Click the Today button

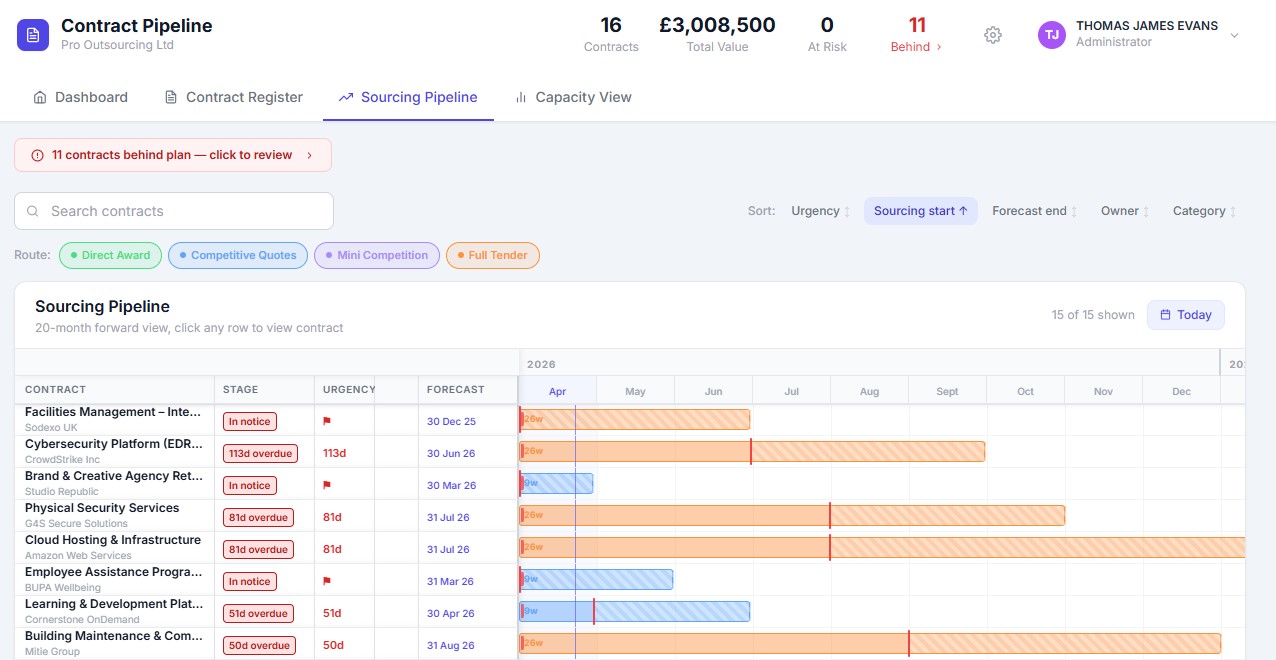click(1185, 314)
